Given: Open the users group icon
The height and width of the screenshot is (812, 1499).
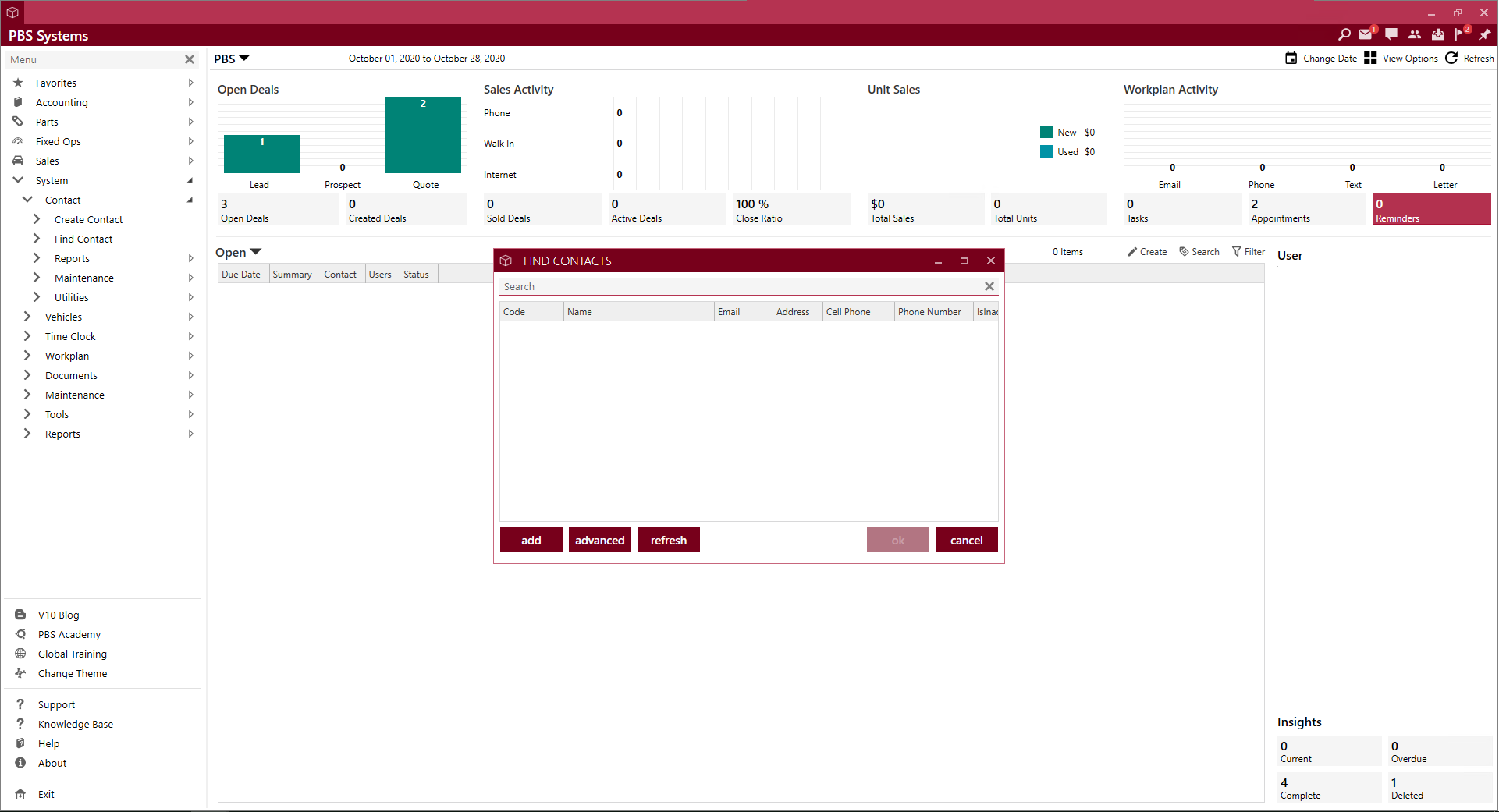Looking at the screenshot, I should tap(1415, 35).
